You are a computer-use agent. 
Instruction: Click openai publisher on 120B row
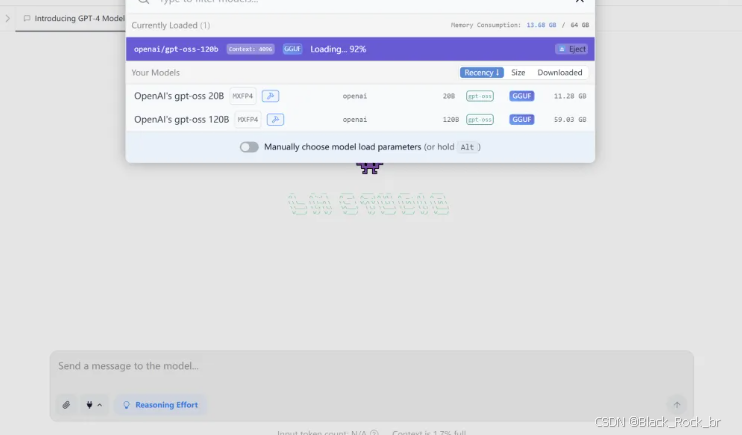coord(354,119)
